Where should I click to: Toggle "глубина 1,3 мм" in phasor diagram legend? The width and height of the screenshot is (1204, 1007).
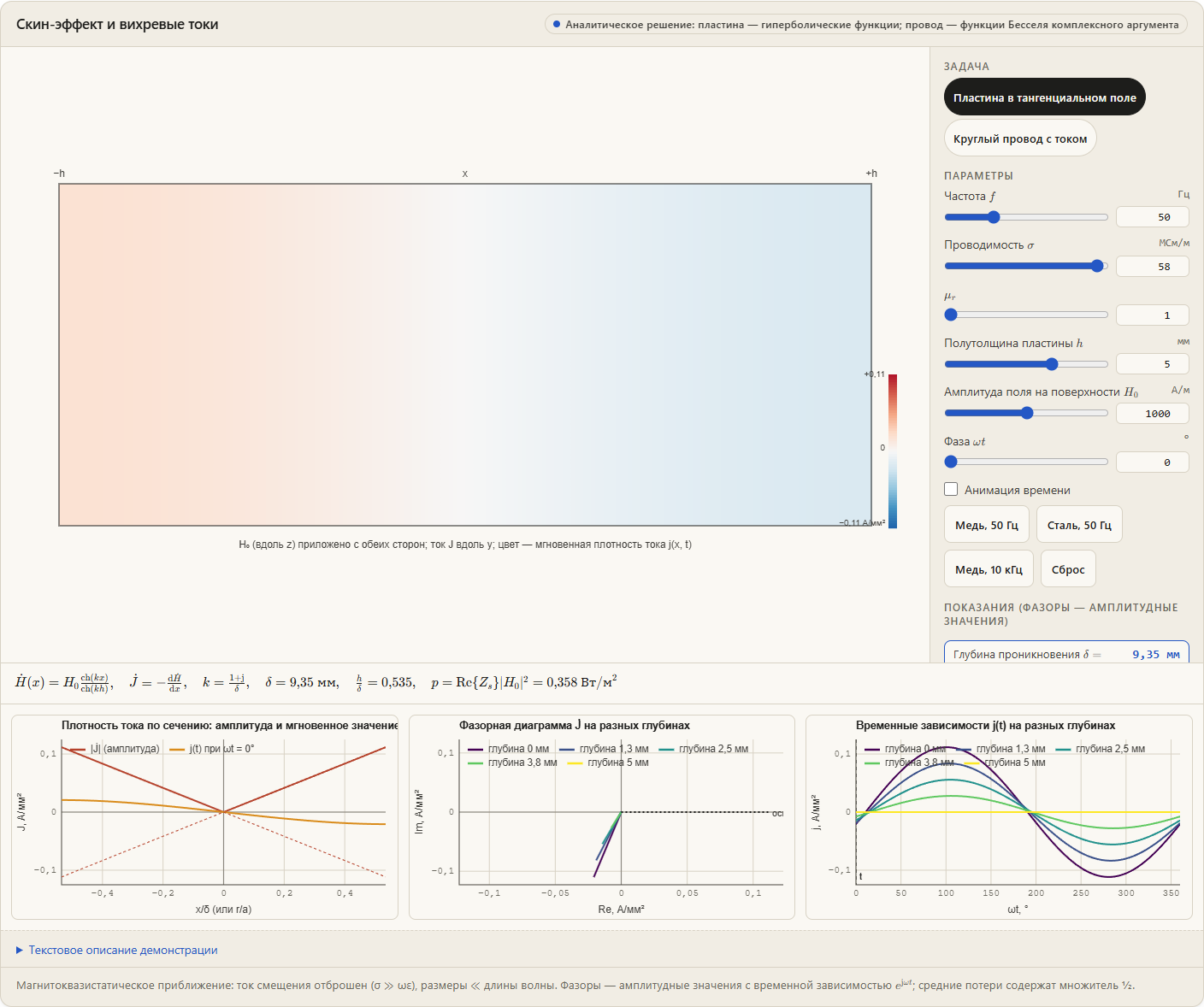pyautogui.click(x=604, y=749)
